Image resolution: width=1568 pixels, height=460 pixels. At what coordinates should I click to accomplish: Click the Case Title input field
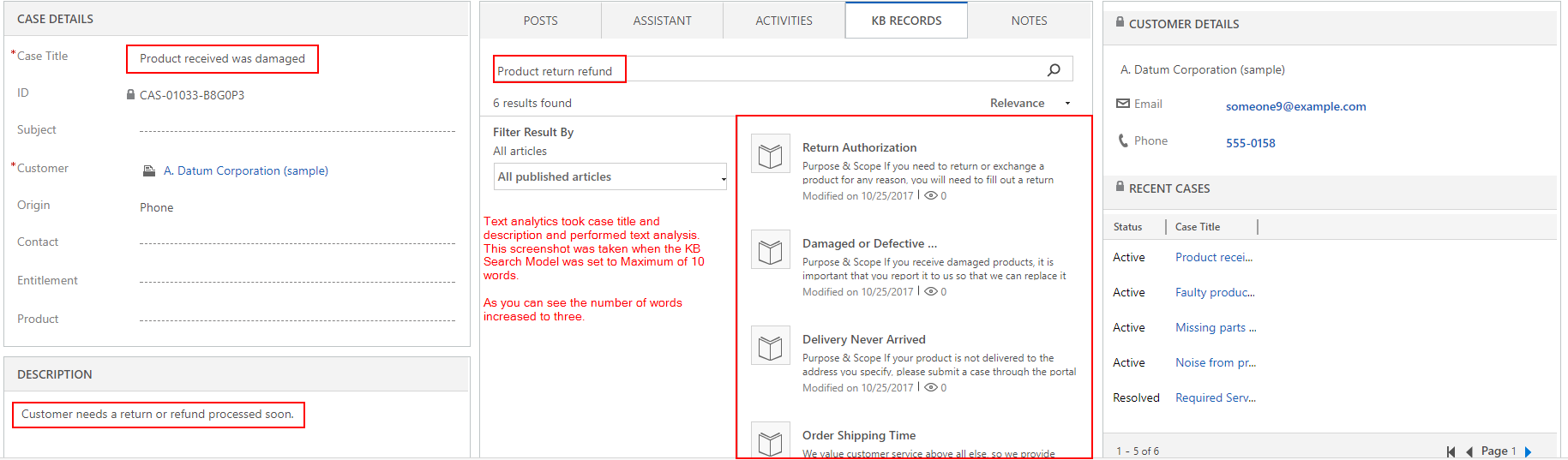[x=222, y=58]
